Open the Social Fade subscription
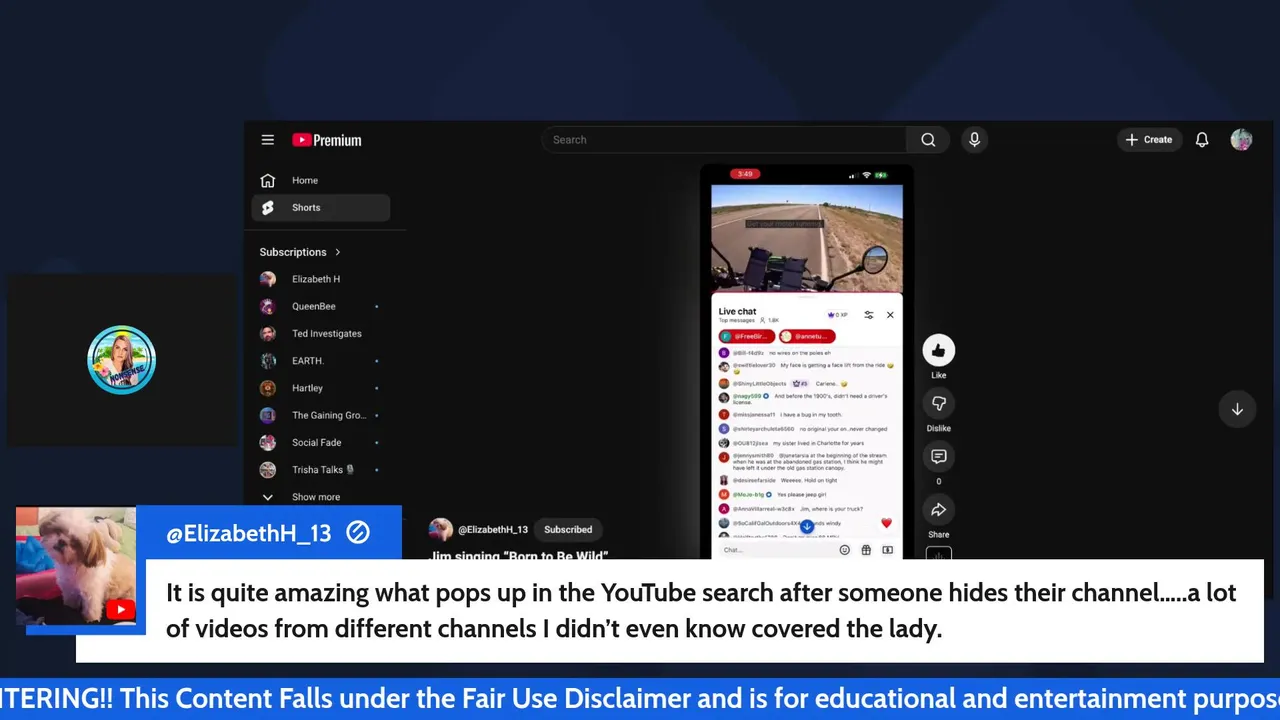 [x=320, y=442]
